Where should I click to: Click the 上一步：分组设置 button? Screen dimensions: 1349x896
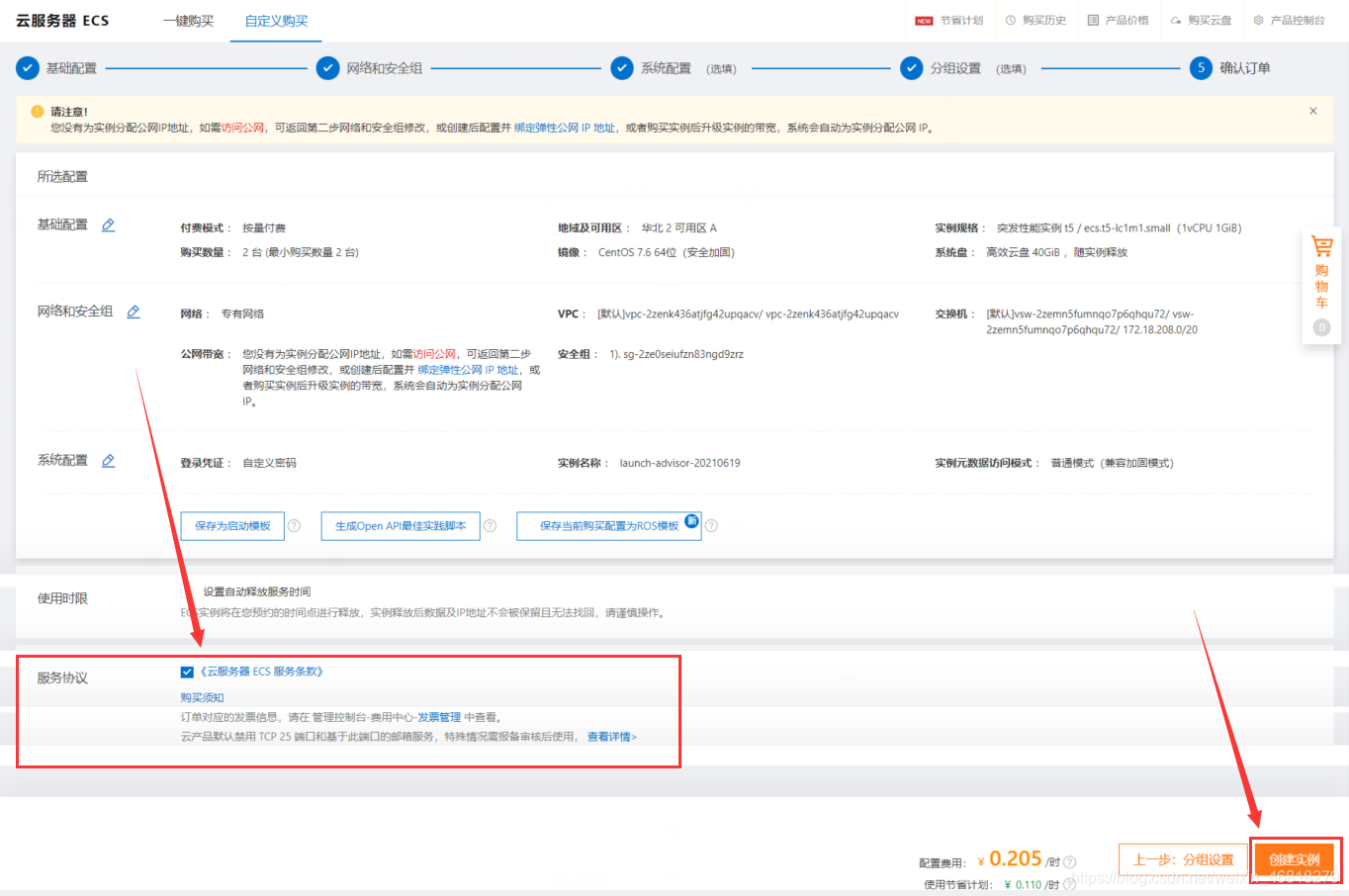[x=1183, y=859]
